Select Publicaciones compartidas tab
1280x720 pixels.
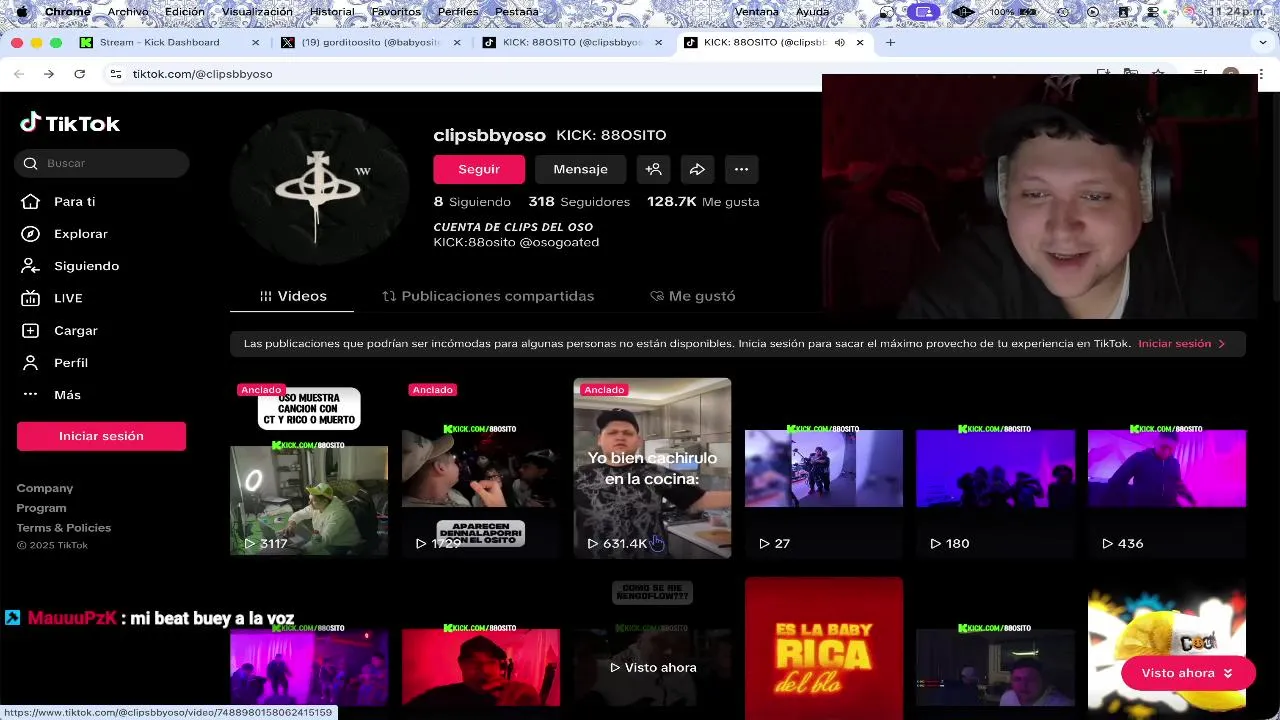488,296
